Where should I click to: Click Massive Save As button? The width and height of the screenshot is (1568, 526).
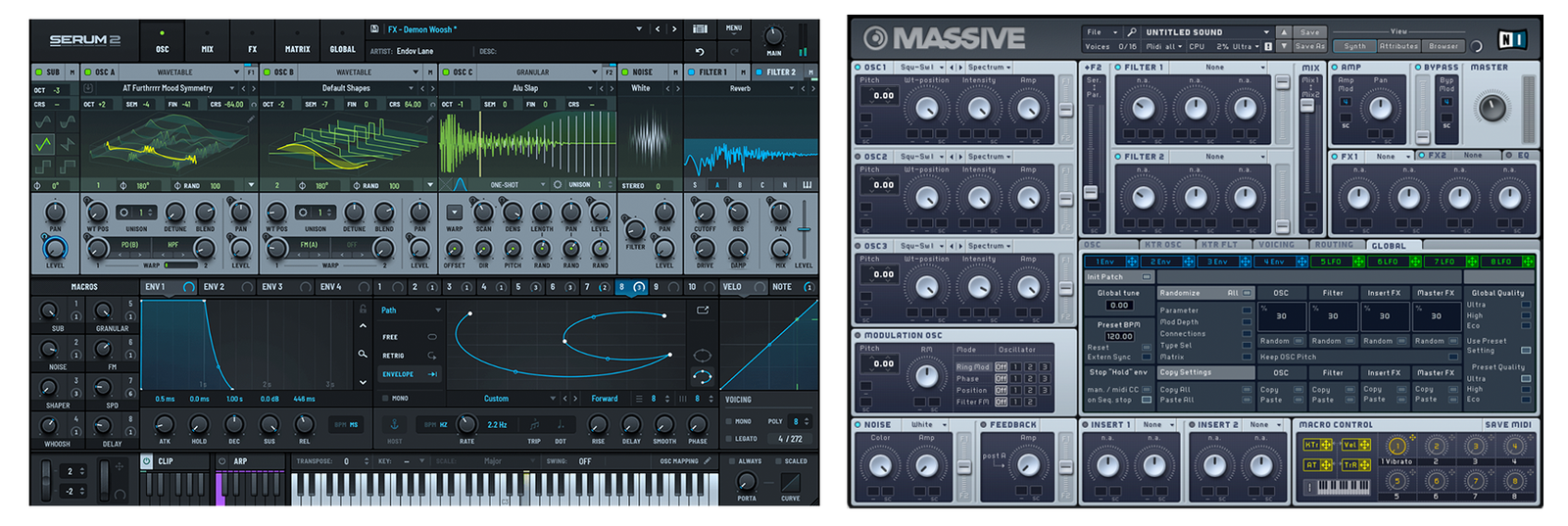[x=1310, y=46]
